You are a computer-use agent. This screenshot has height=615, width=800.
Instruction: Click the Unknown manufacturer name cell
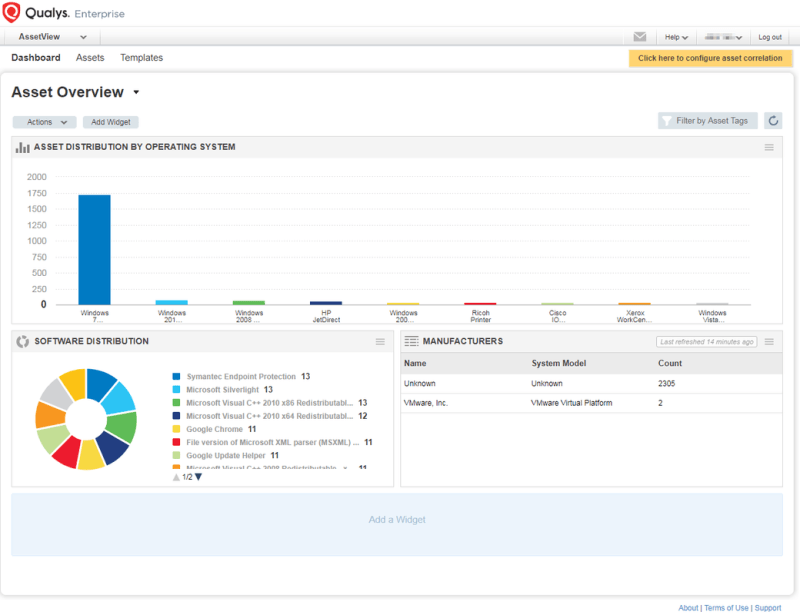[x=419, y=384]
